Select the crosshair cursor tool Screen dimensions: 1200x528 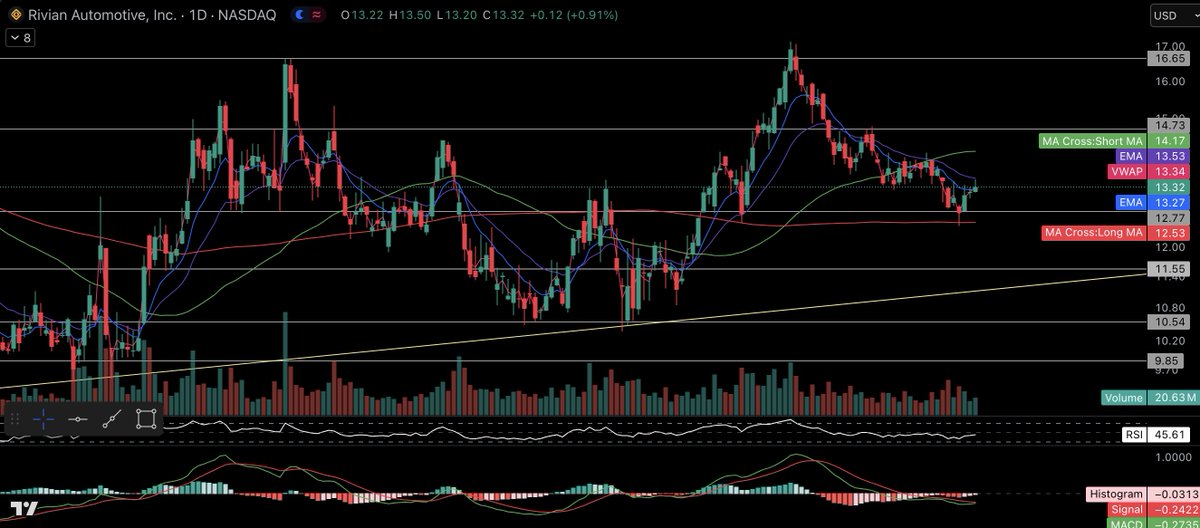[x=45, y=419]
